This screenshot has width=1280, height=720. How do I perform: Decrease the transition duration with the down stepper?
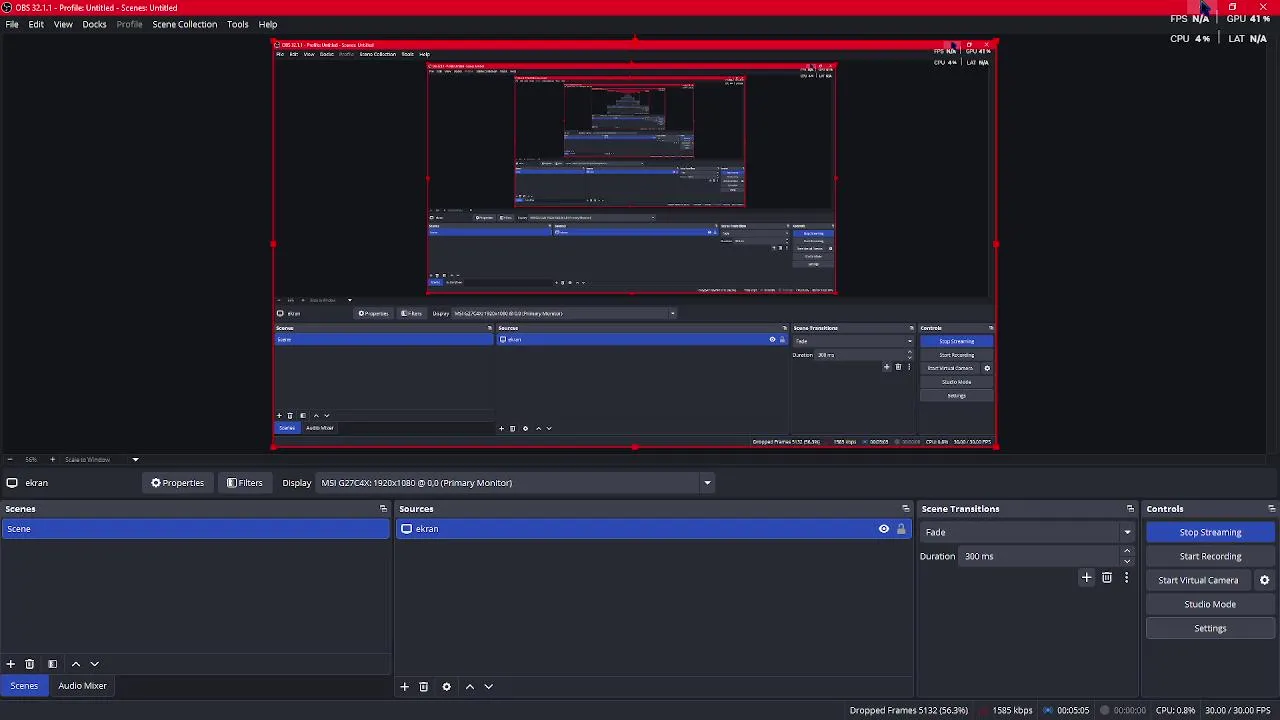(1127, 561)
